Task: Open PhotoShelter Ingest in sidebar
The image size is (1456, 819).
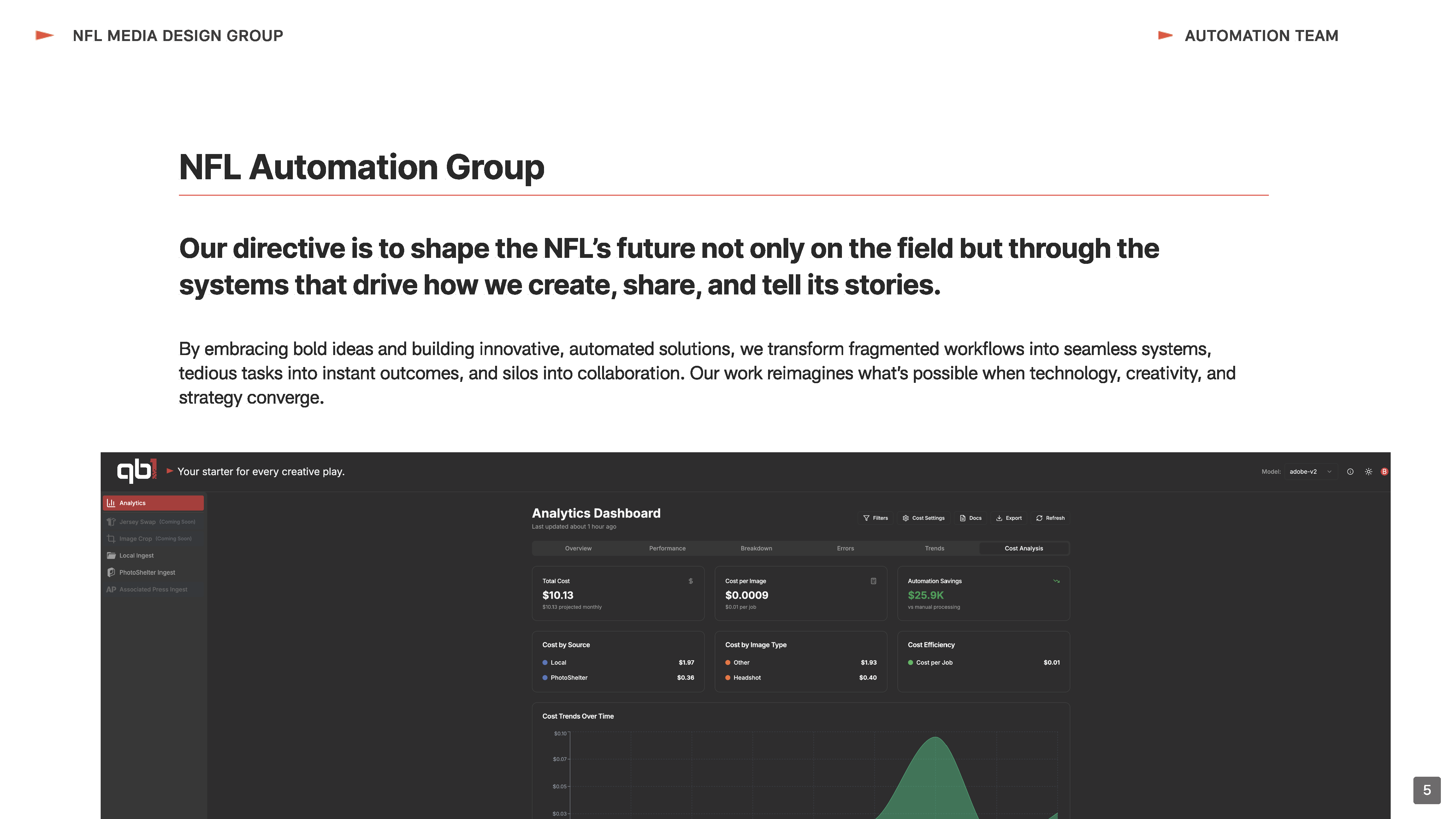Action: pyautogui.click(x=147, y=573)
